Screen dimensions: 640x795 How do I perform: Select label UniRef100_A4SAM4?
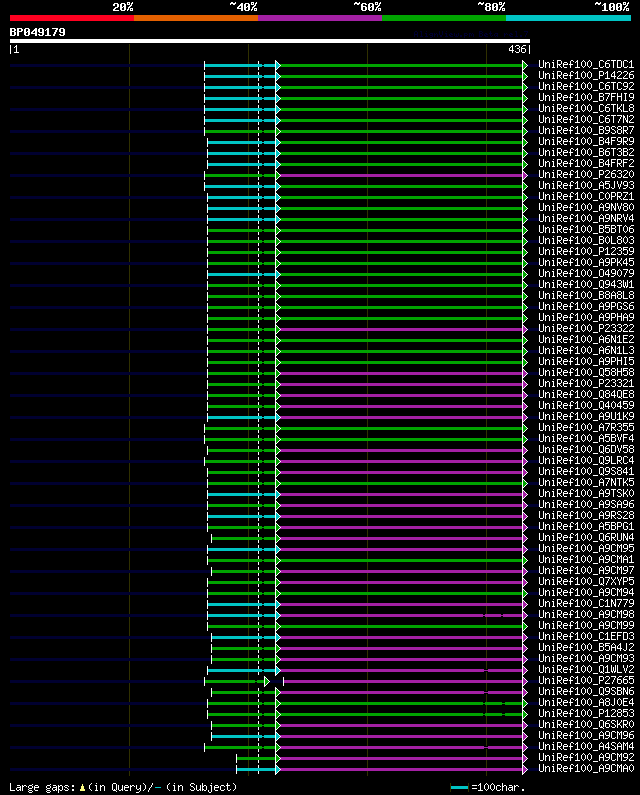coord(586,746)
